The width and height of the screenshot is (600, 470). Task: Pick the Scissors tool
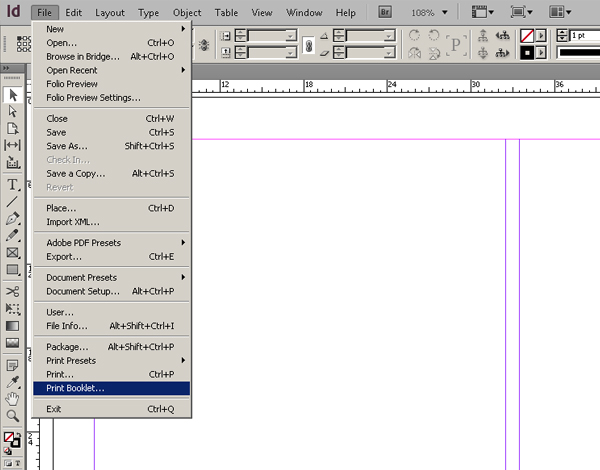pos(12,291)
